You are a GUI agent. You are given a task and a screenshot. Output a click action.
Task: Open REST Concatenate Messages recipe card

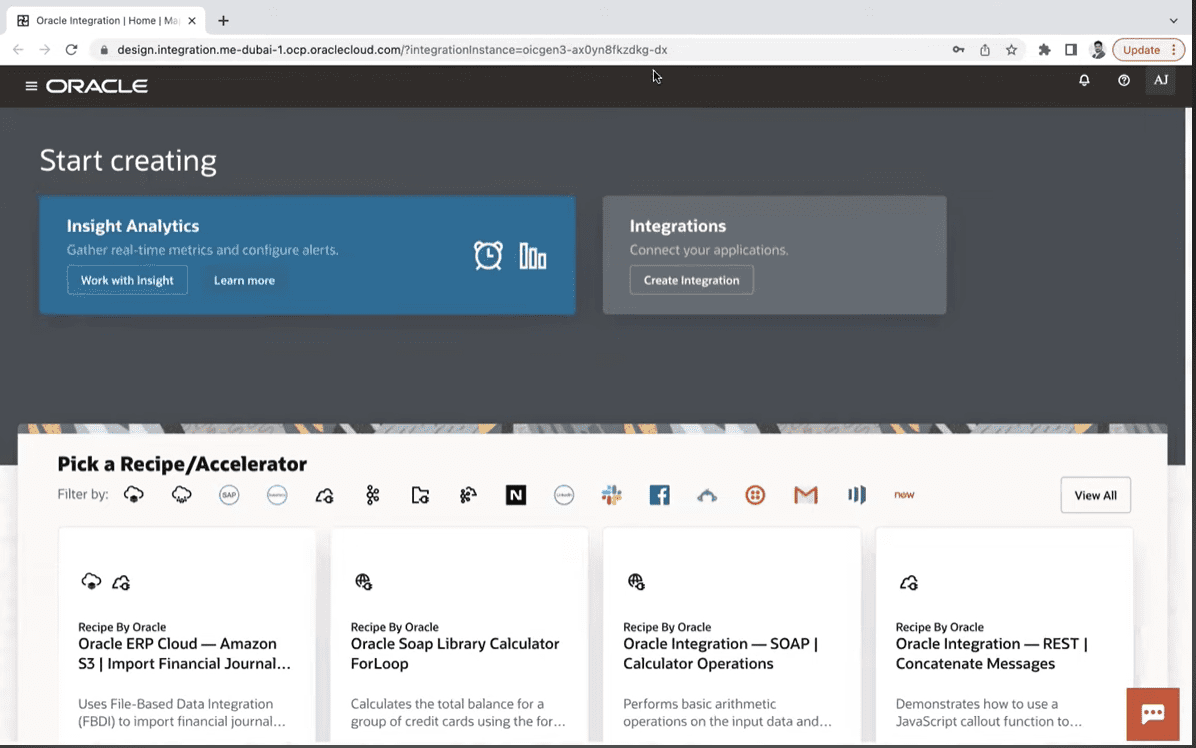pyautogui.click(x=1004, y=634)
